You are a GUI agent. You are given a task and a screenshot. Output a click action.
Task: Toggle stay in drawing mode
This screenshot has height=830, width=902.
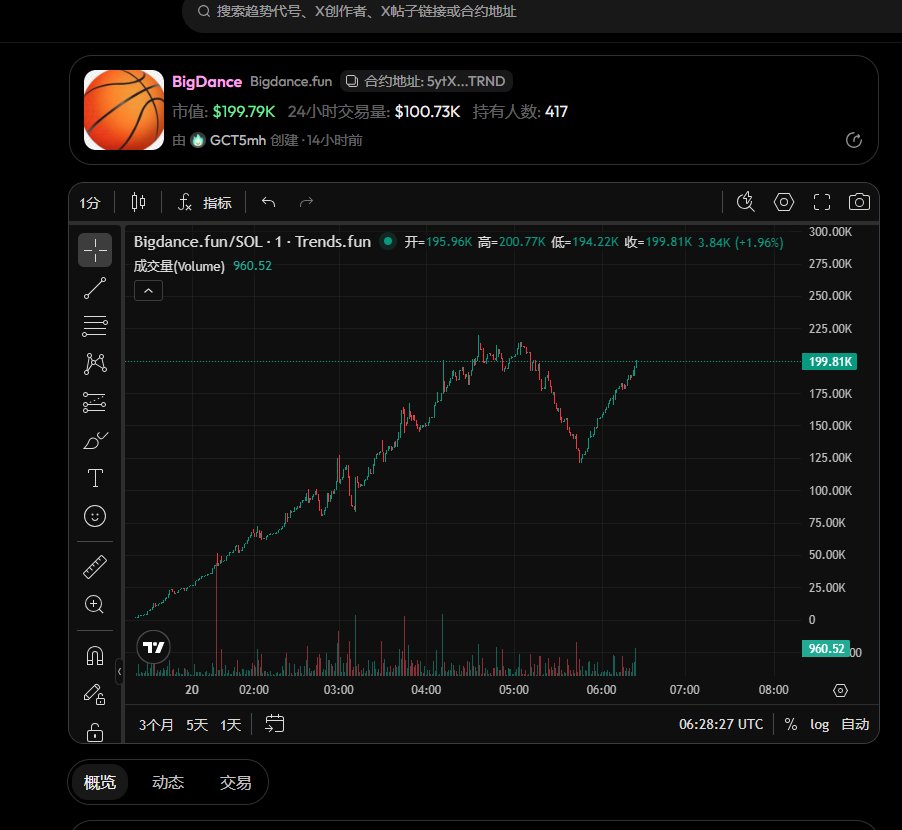95,694
